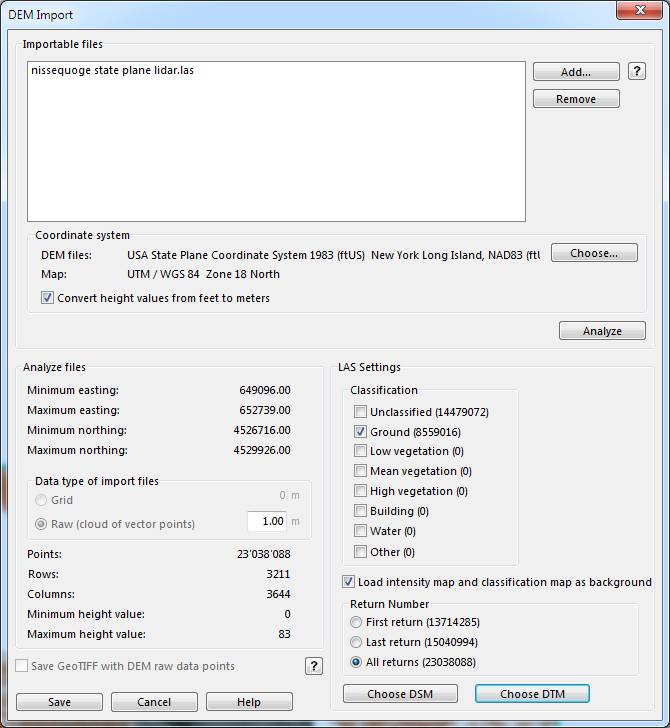This screenshot has height=728, width=670.
Task: Select the First return radio option
Action: click(356, 622)
